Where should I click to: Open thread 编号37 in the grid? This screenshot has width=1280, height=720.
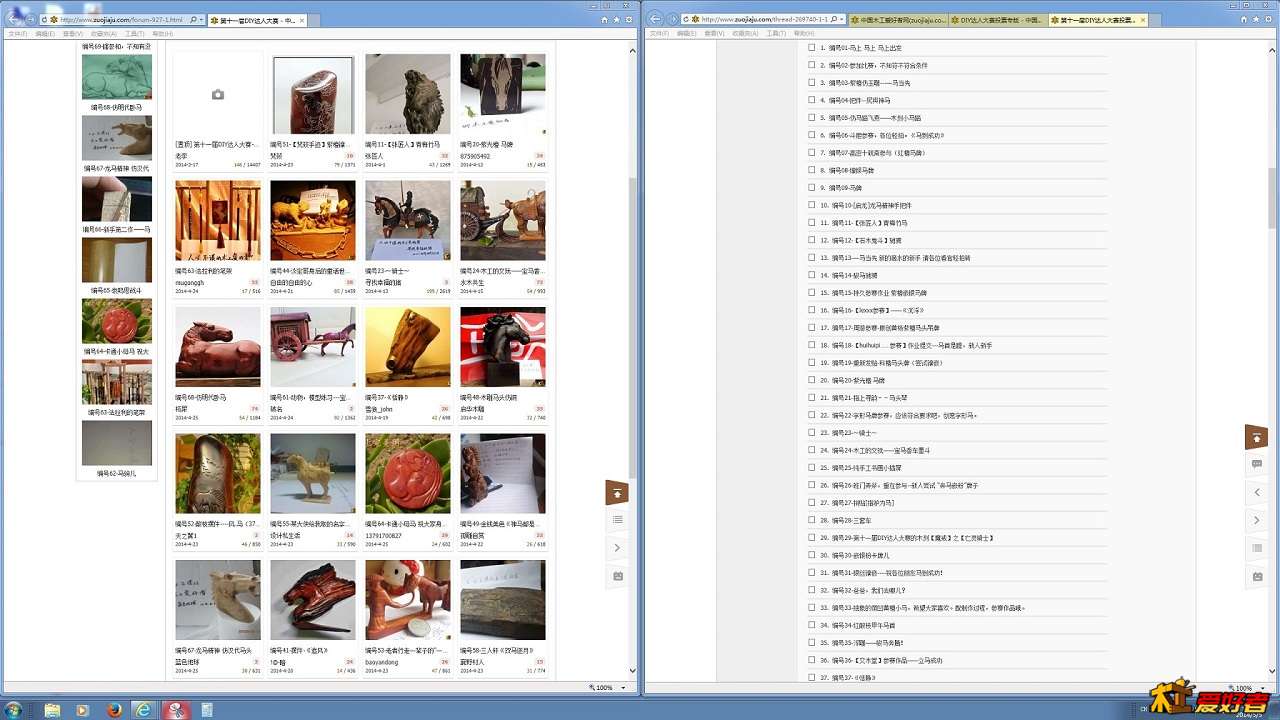click(x=386, y=397)
